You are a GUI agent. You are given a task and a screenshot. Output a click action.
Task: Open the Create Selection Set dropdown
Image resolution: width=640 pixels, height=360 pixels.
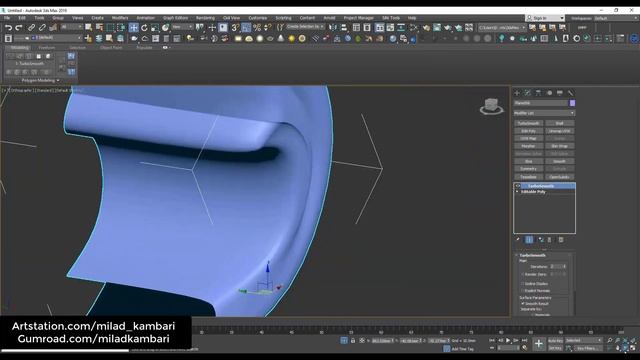(305, 27)
